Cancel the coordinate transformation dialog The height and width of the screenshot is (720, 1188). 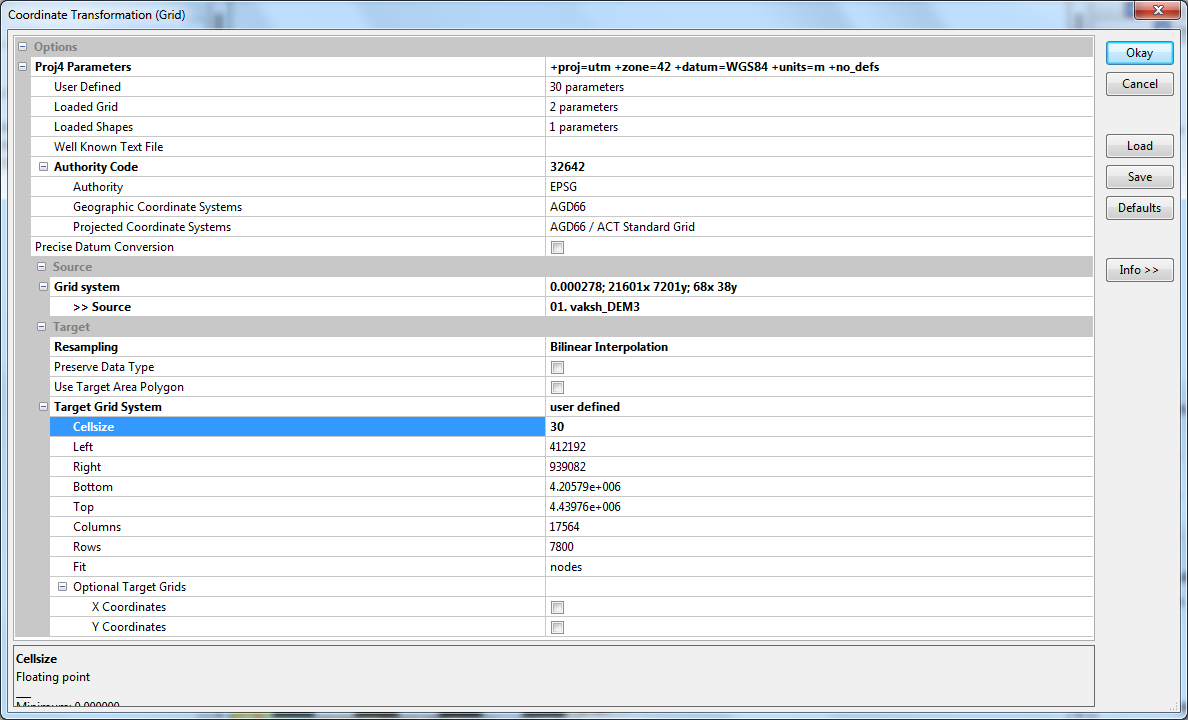pos(1140,84)
